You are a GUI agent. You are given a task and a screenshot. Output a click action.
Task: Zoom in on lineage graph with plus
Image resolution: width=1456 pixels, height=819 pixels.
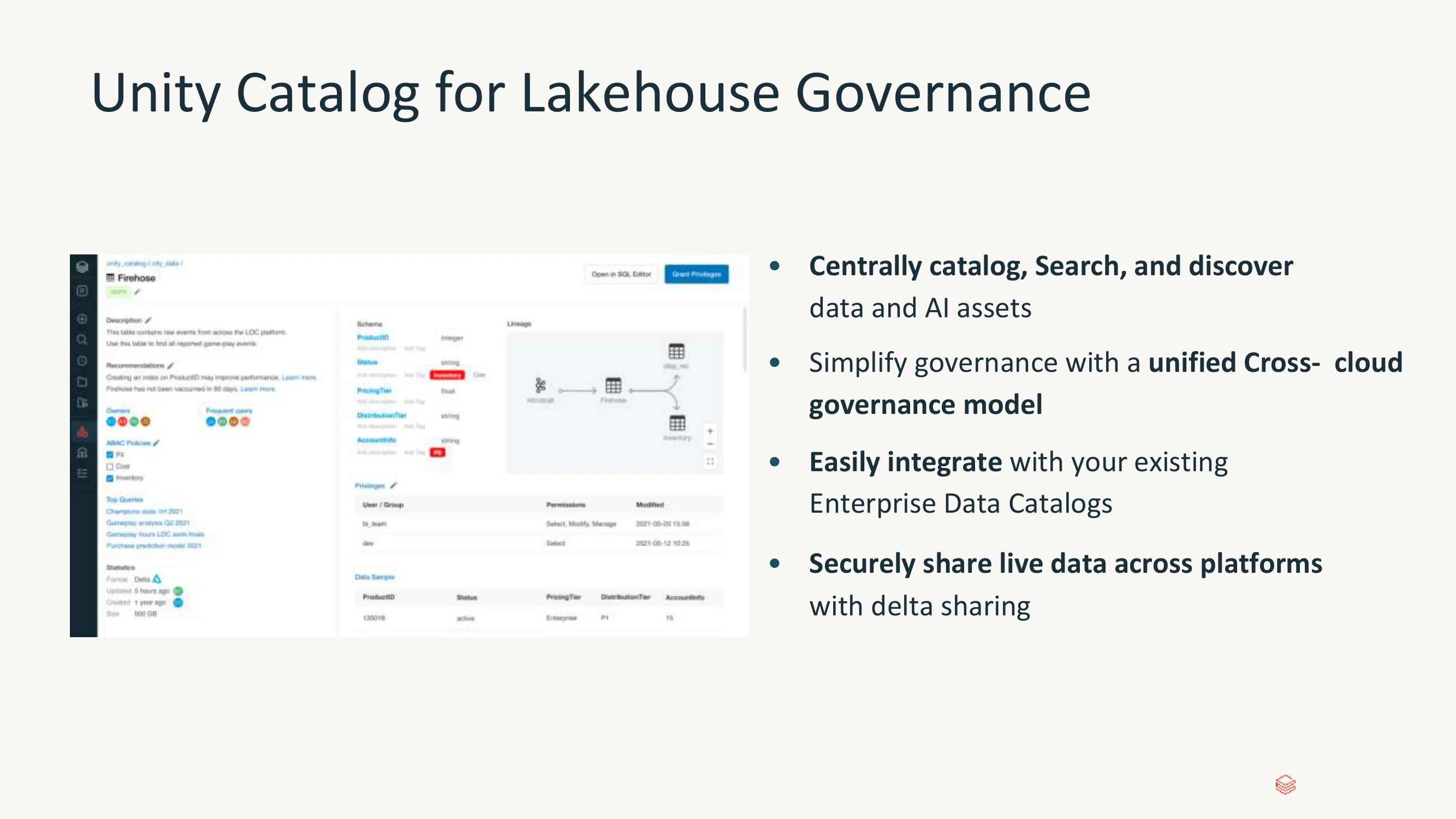pyautogui.click(x=710, y=431)
